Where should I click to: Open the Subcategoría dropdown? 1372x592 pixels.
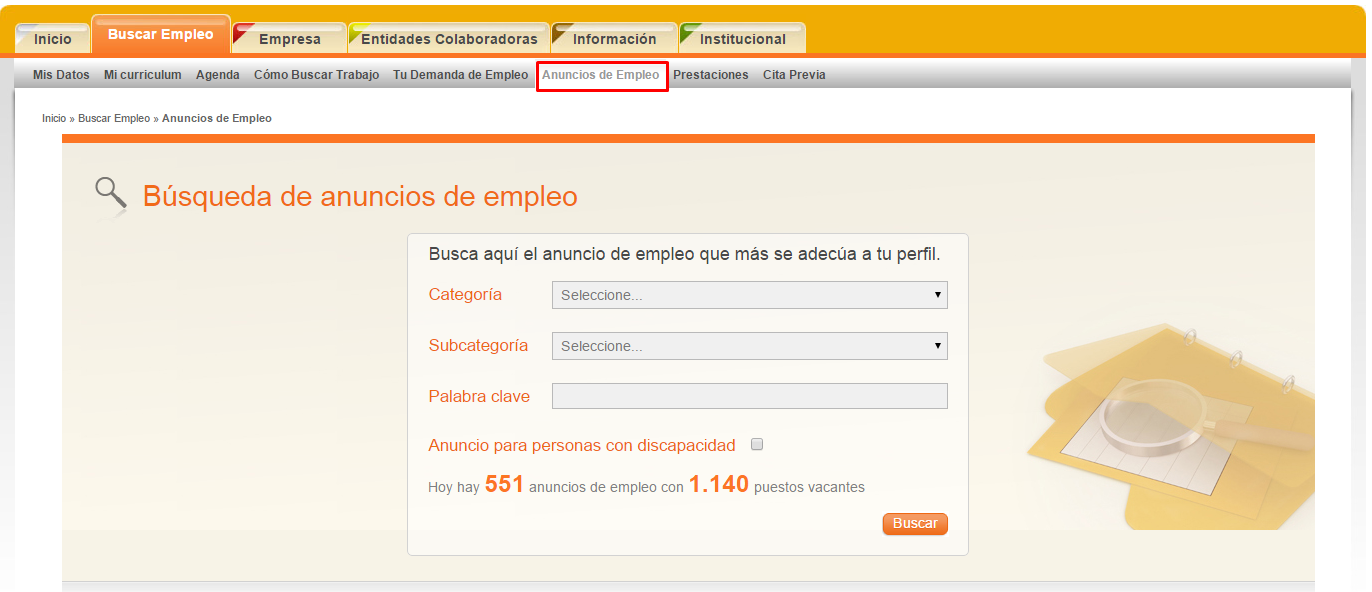coord(749,345)
